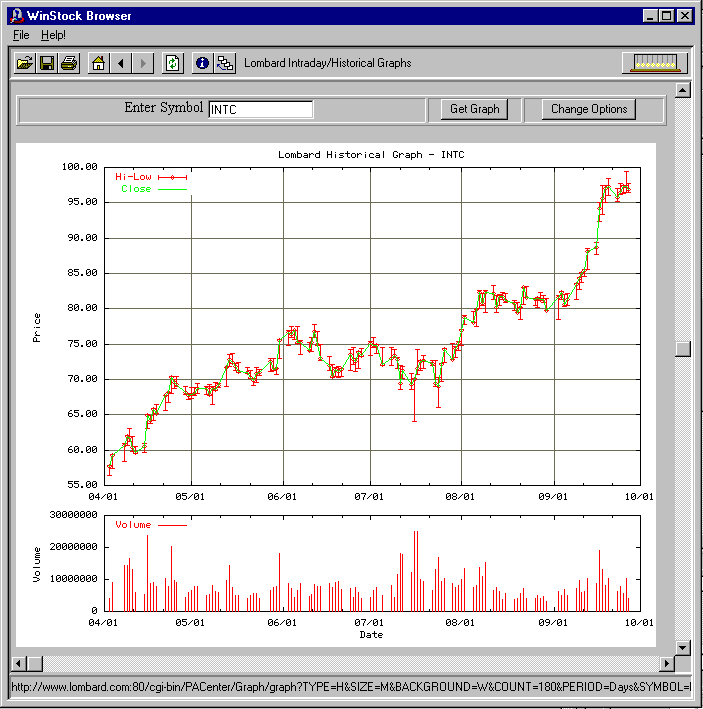Click the blue Info icon
This screenshot has height=709, width=703.
[x=202, y=63]
